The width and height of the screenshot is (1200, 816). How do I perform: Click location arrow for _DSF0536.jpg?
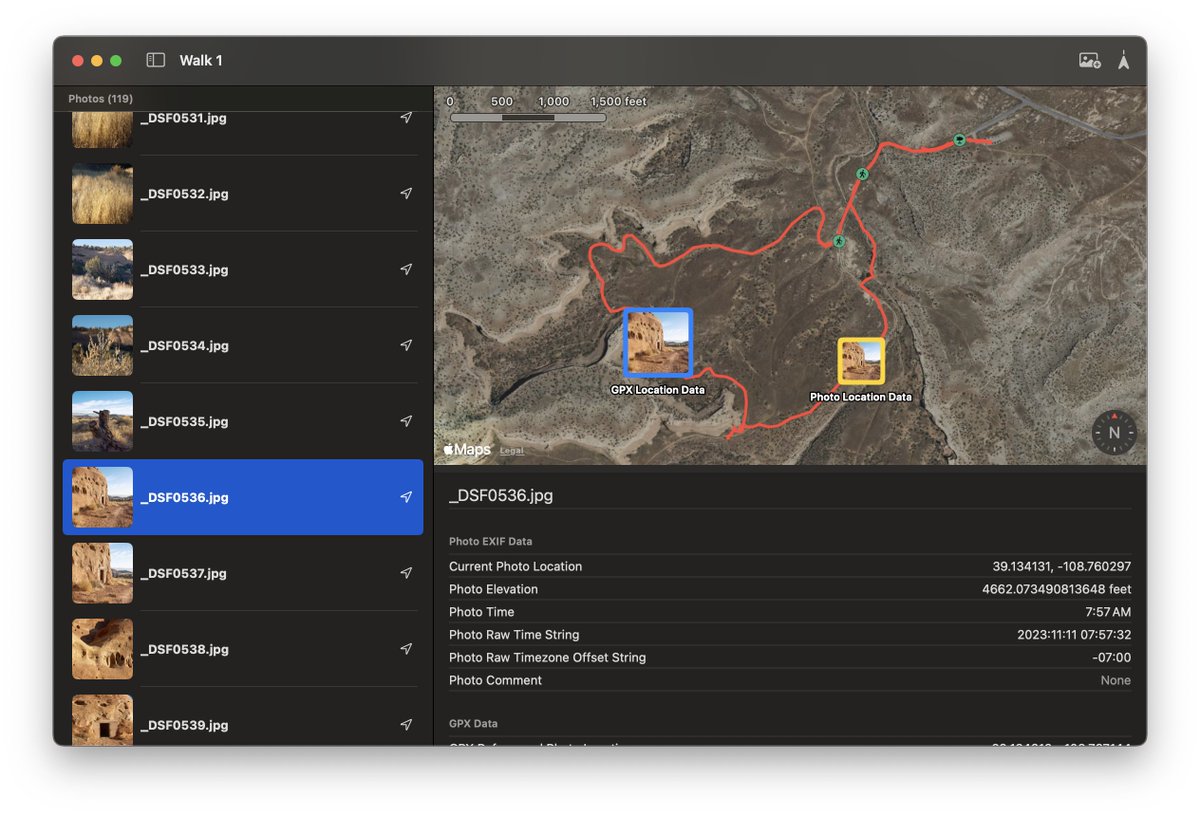[406, 497]
